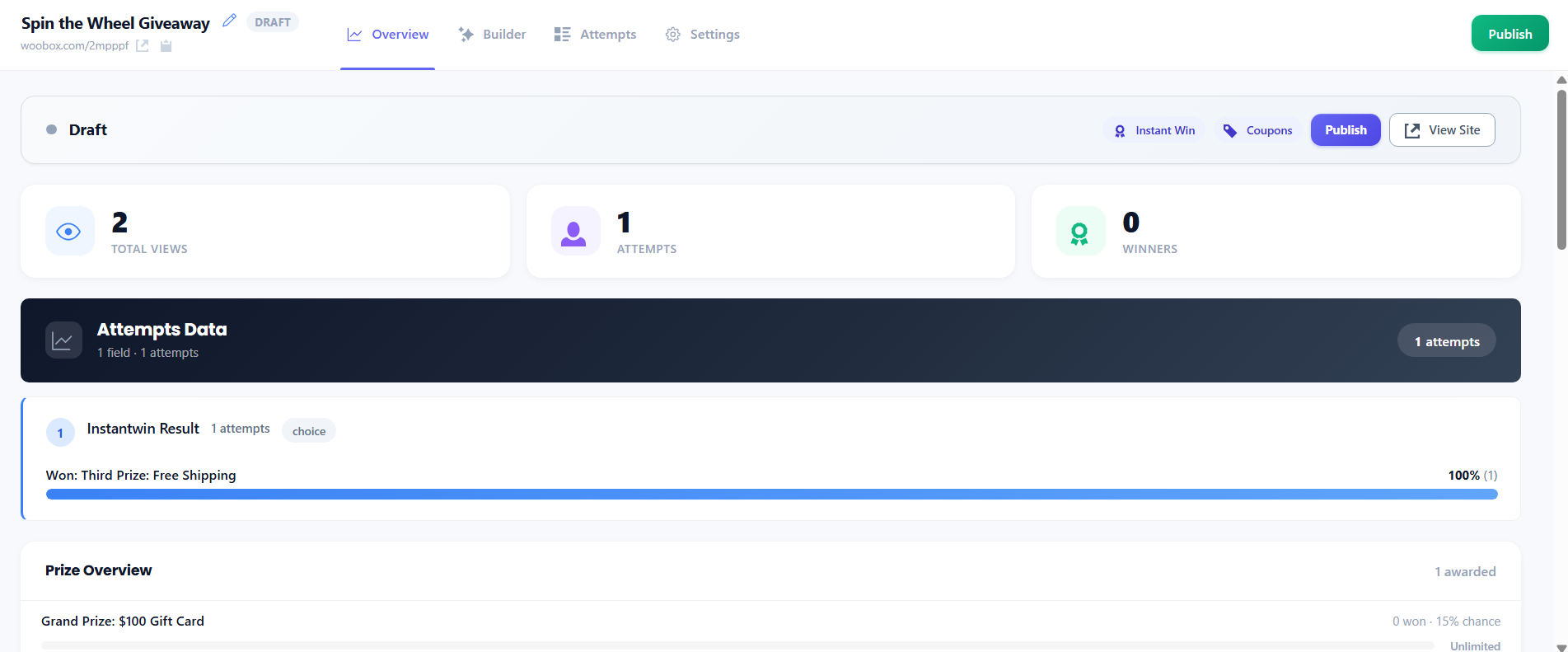Viewport: 1568px width, 652px height.
Task: Click the 'Attempts Data' heading
Action: click(162, 329)
